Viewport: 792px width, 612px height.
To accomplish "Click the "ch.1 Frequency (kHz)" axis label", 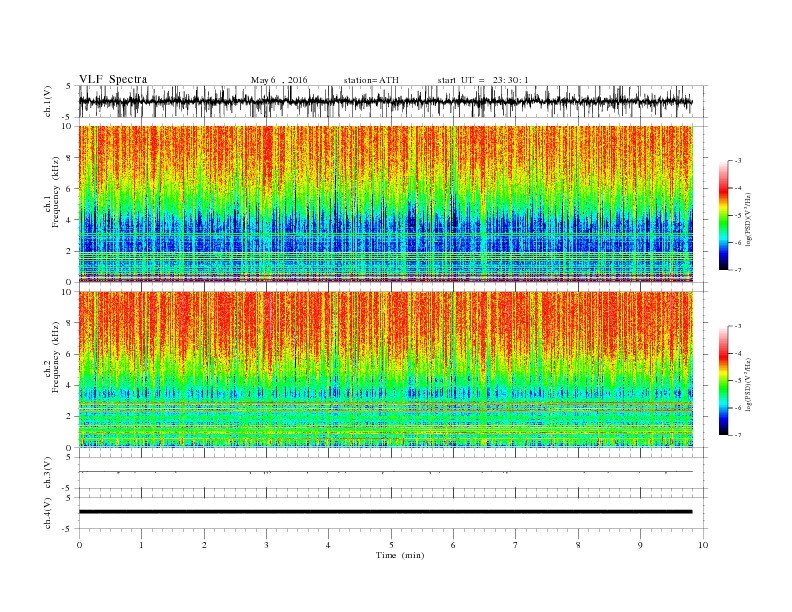I will pos(52,192).
